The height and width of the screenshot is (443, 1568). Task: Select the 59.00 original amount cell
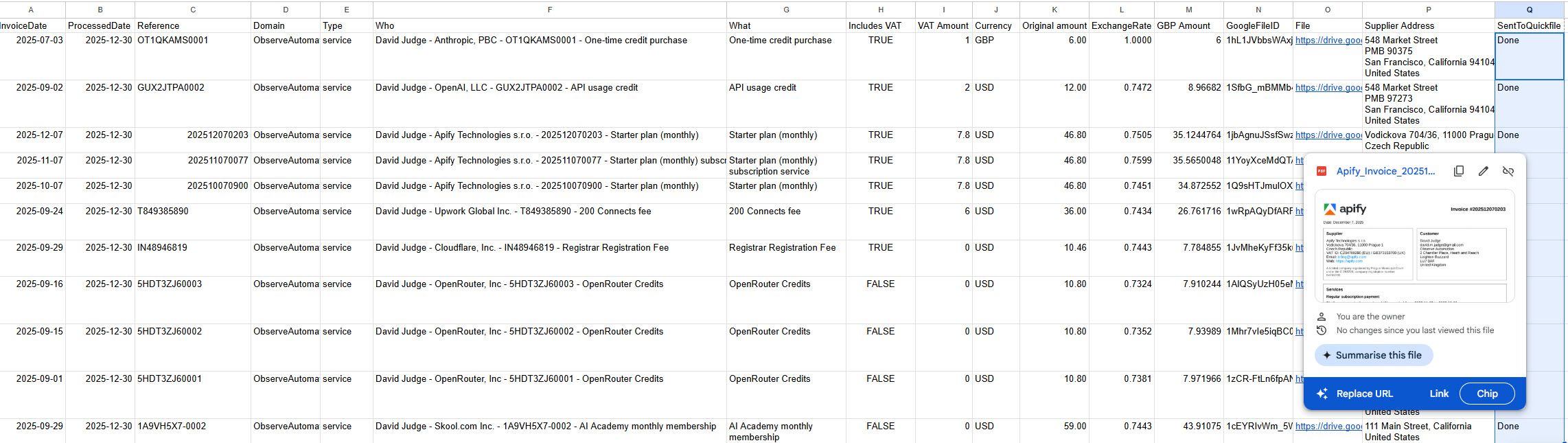1054,431
